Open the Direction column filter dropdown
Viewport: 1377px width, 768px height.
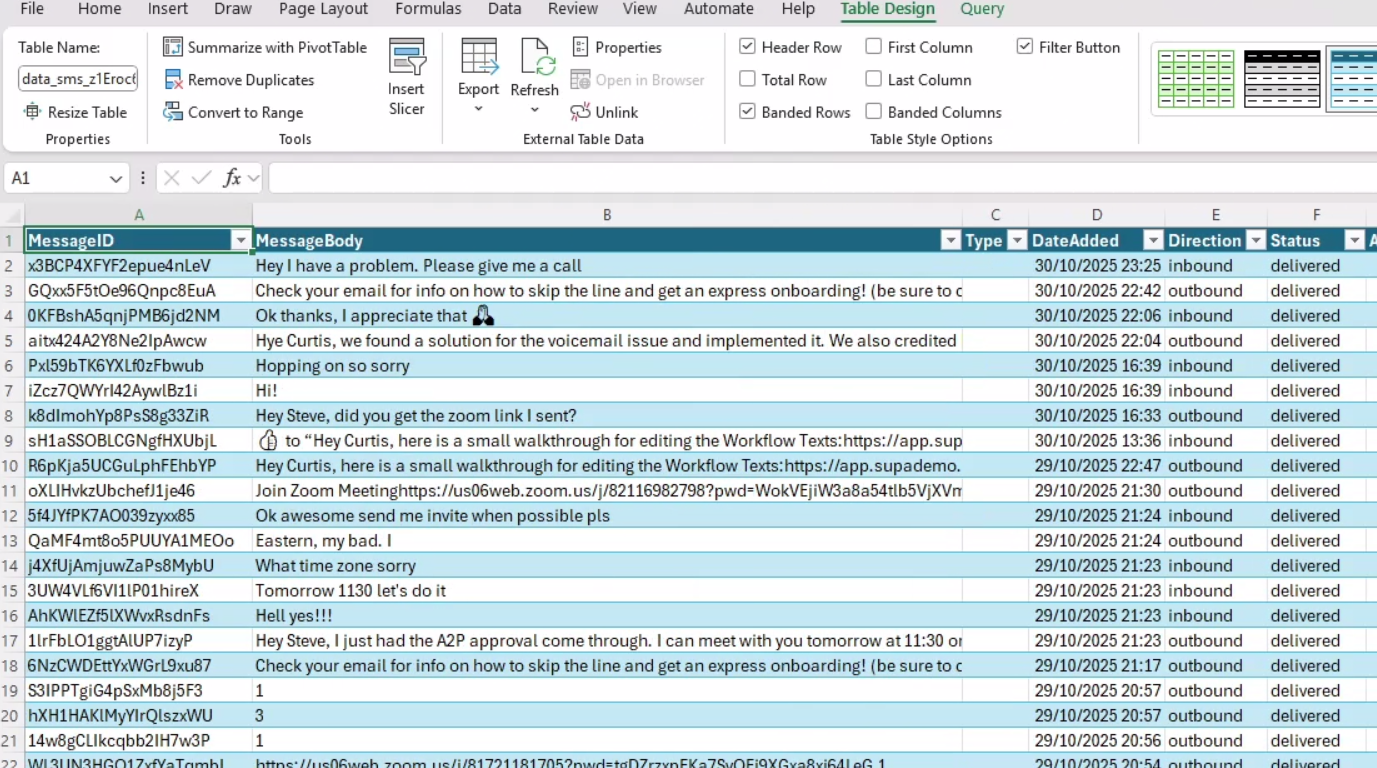pyautogui.click(x=1255, y=241)
